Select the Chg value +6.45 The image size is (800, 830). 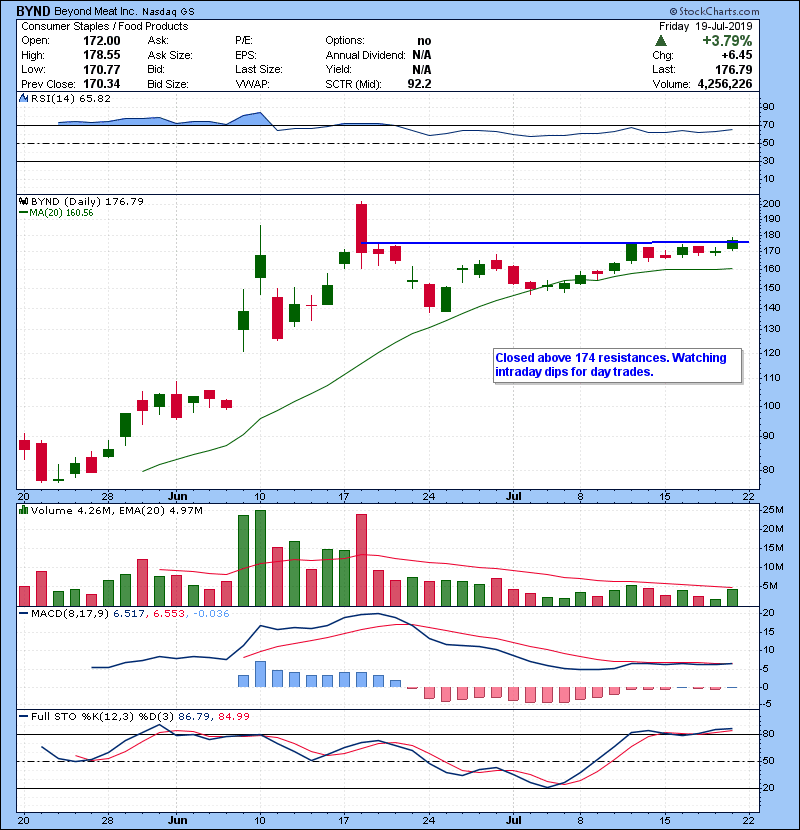736,55
